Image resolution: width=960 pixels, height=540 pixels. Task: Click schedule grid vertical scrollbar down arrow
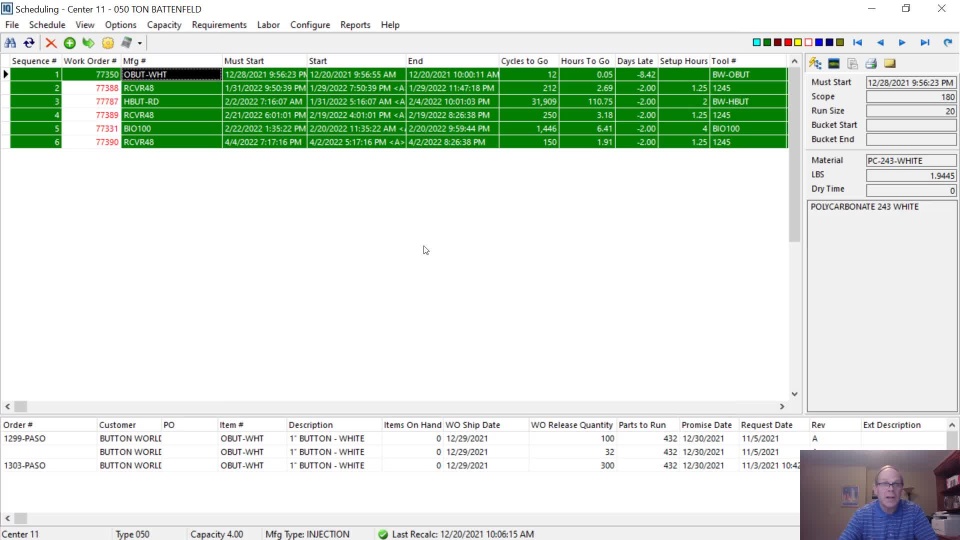tap(794, 394)
